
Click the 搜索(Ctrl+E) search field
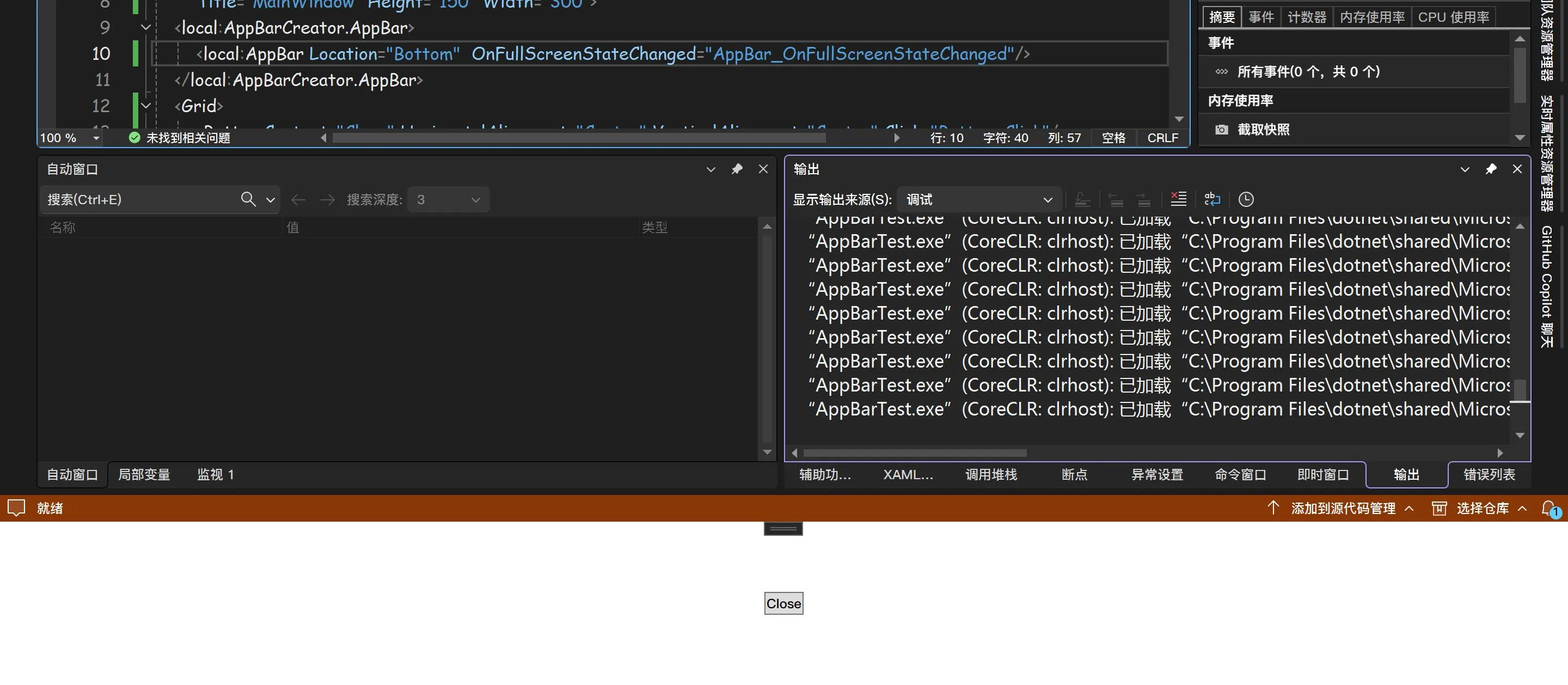tap(140, 199)
